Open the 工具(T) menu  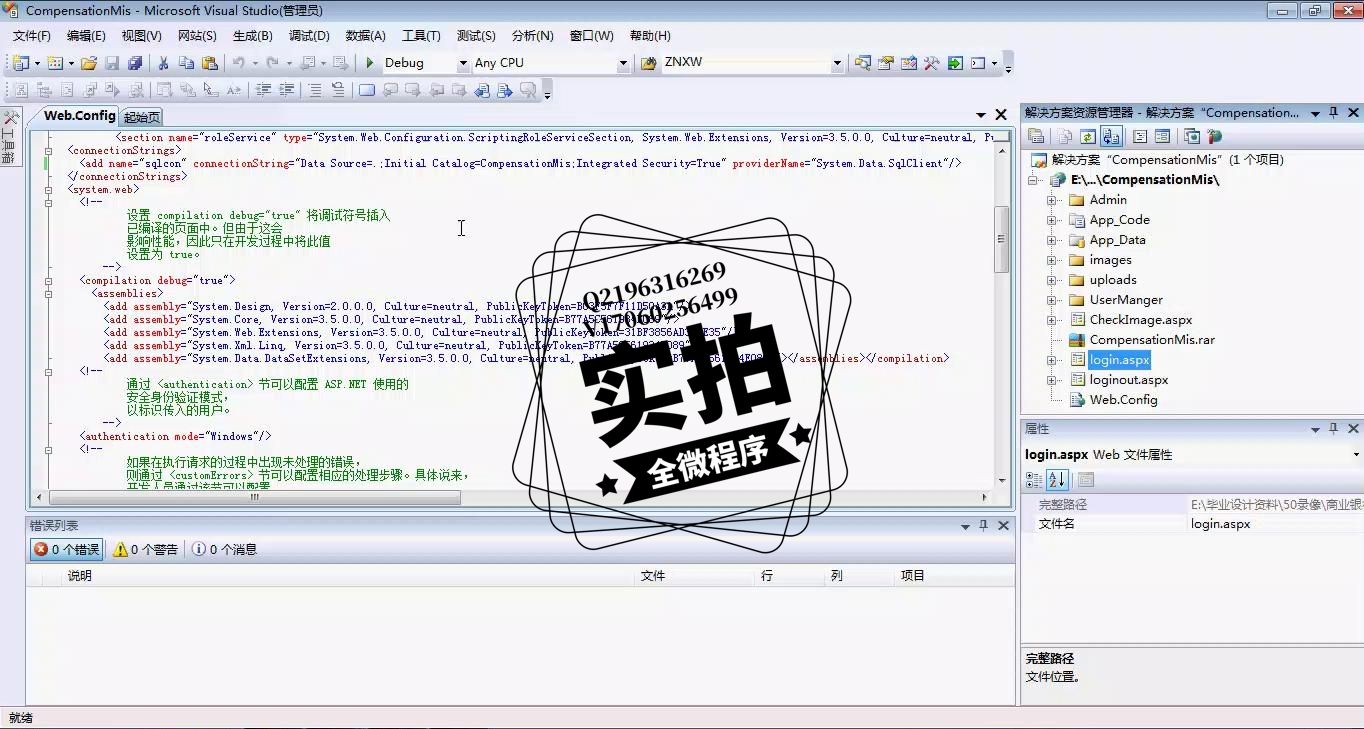point(421,35)
